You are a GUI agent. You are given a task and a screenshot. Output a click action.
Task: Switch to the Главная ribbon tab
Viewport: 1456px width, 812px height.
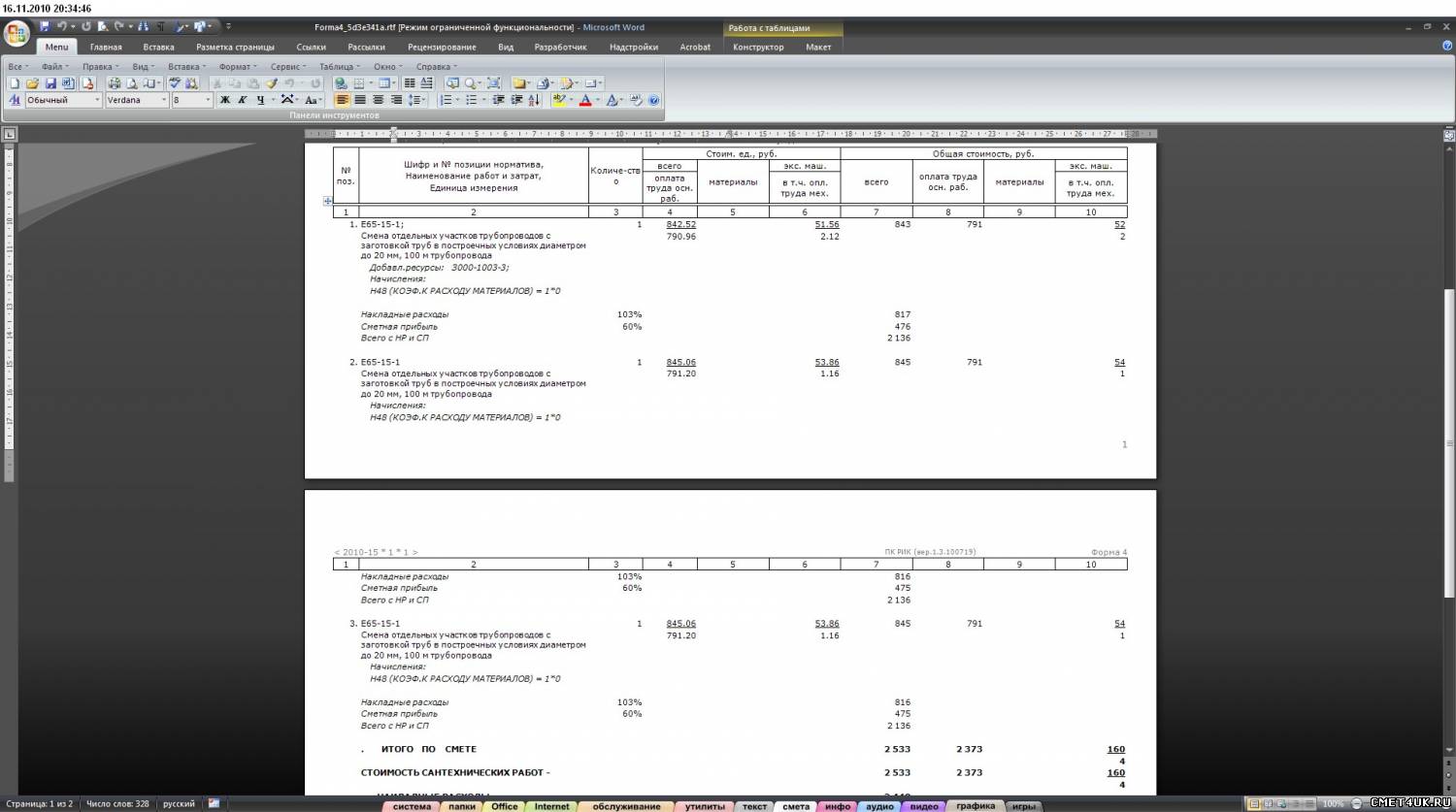point(106,47)
